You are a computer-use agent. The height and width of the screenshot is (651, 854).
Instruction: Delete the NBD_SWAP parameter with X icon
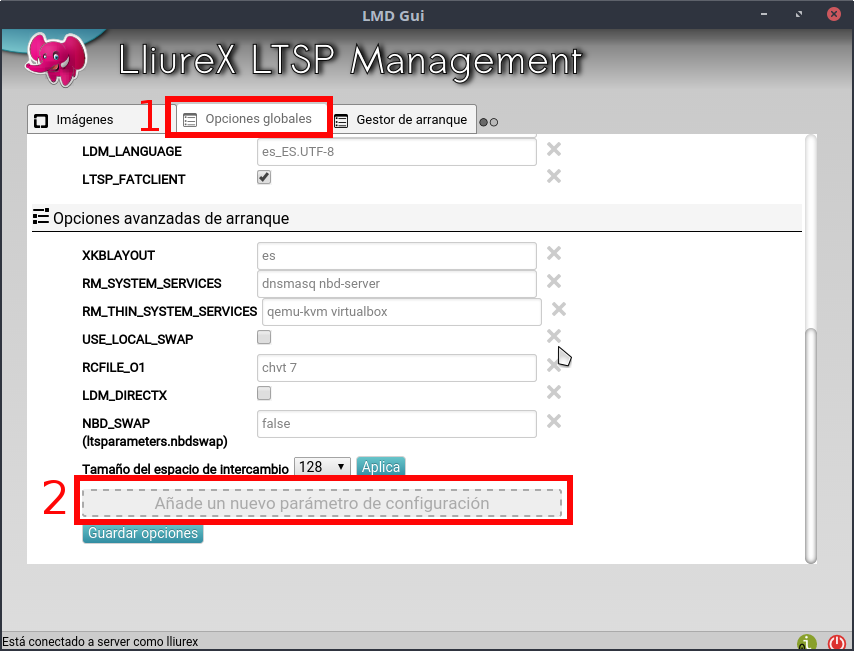click(553, 422)
